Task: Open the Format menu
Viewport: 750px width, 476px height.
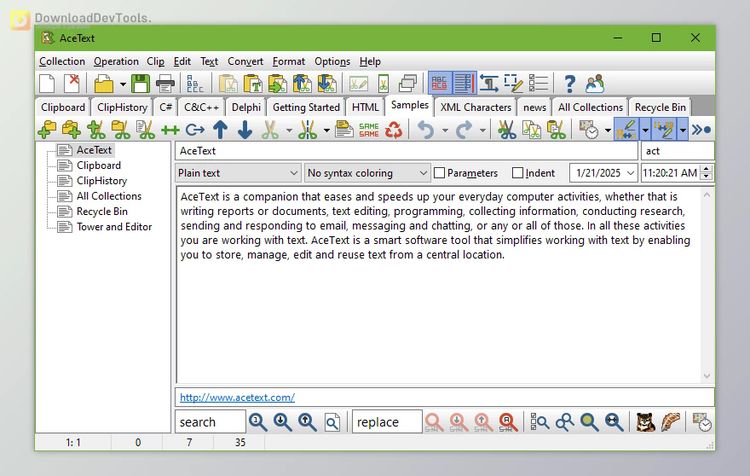Action: 288,62
